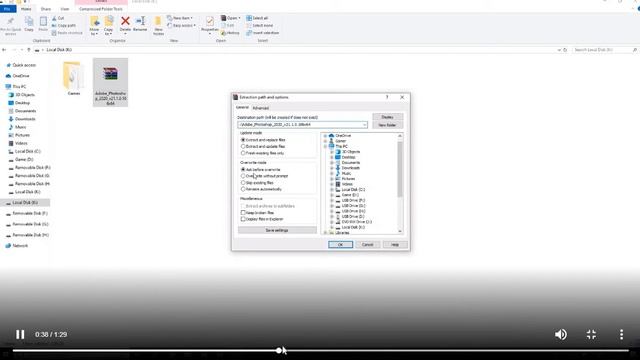Confirm extraction with the OK button

pyautogui.click(x=340, y=244)
